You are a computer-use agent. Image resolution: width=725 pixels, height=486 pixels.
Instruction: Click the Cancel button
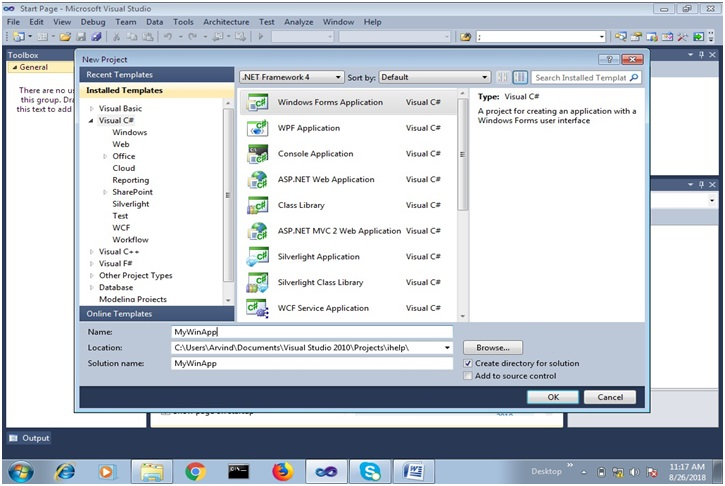610,397
